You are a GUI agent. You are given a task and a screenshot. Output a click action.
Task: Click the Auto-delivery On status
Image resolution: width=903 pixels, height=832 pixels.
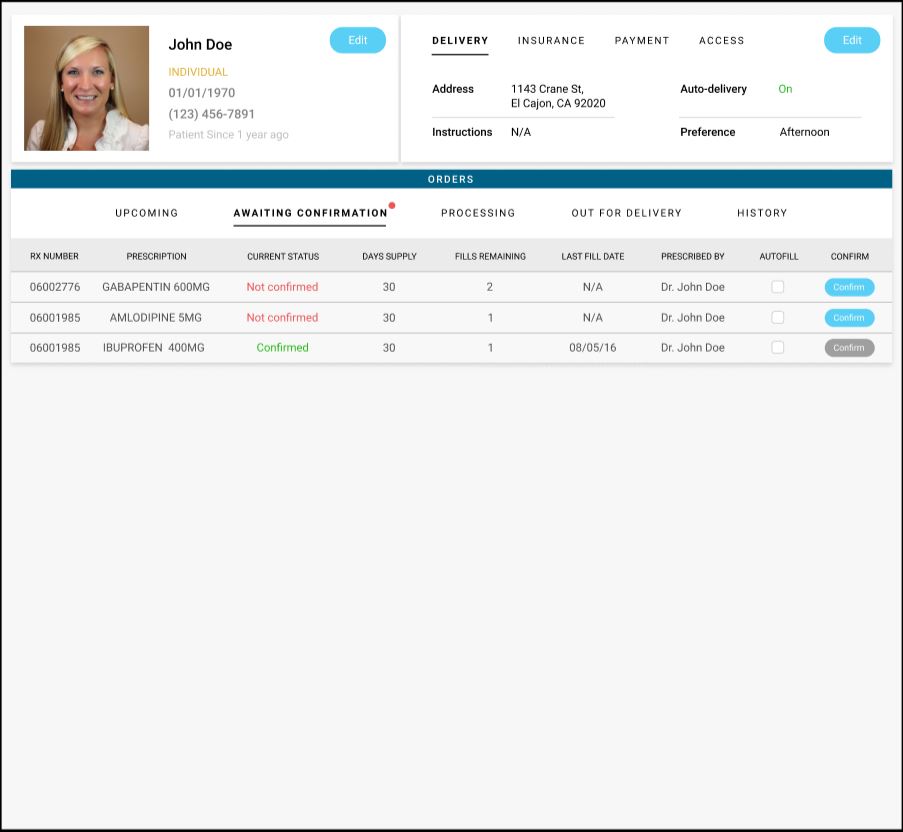pos(785,89)
